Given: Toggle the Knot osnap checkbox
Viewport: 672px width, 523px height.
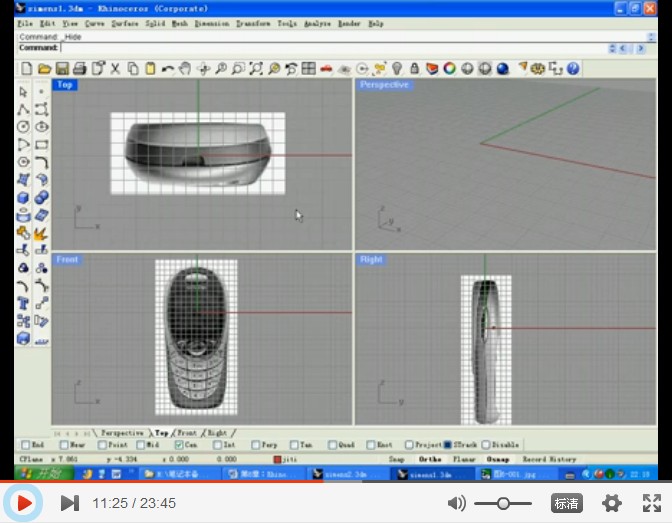Looking at the screenshot, I should click(x=371, y=445).
